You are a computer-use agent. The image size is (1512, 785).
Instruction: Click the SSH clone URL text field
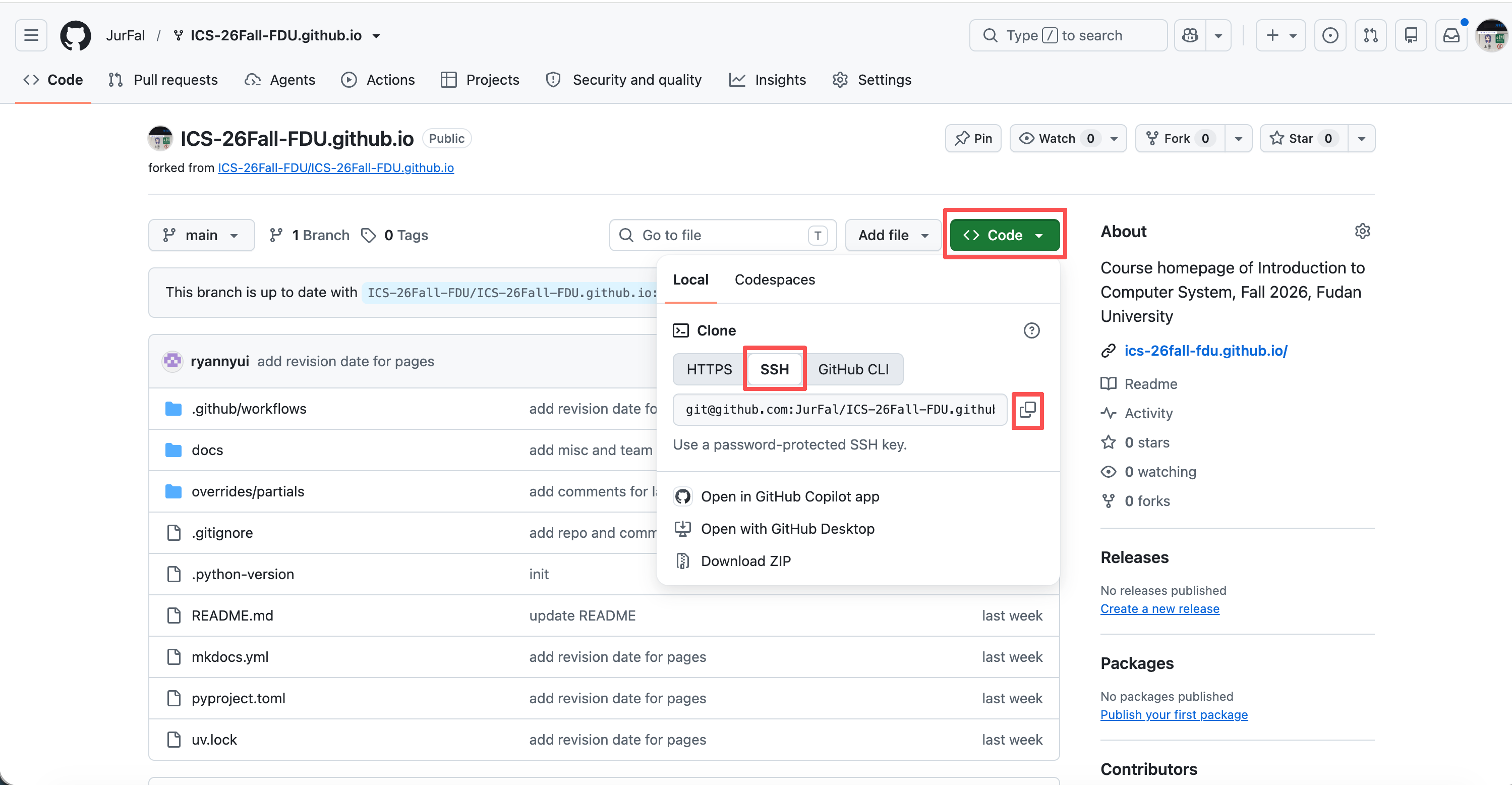pyautogui.click(x=840, y=410)
